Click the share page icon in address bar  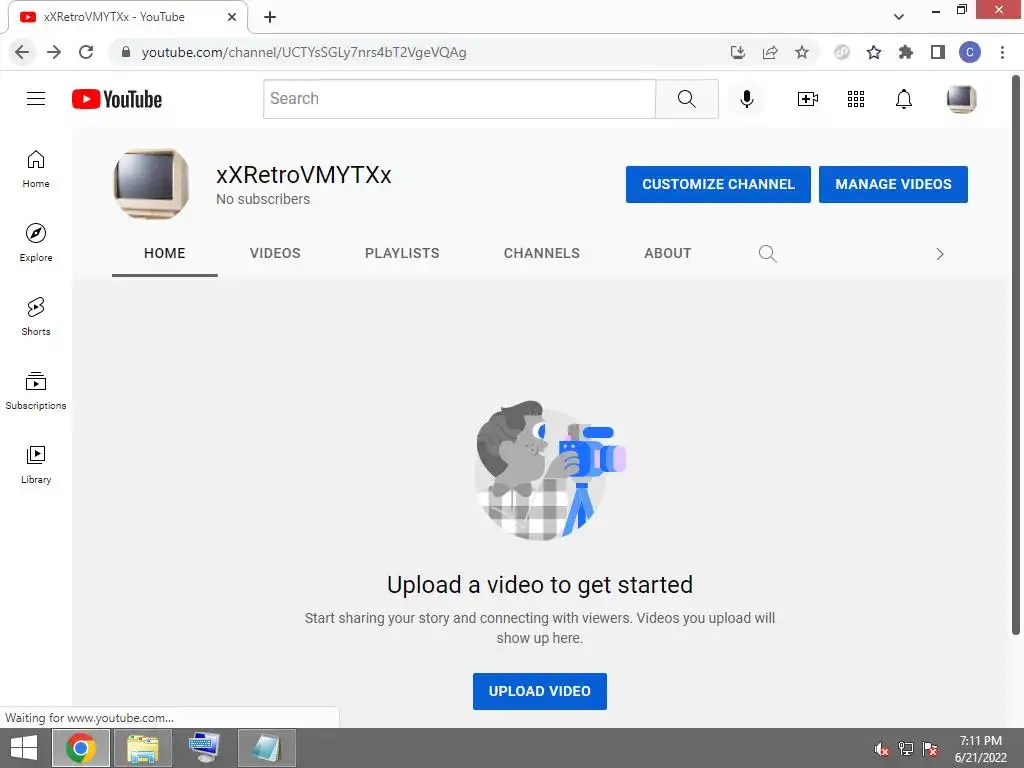click(x=770, y=52)
